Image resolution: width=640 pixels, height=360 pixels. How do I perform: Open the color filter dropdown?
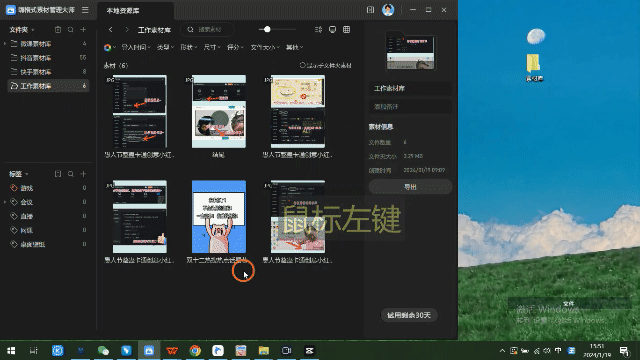109,47
